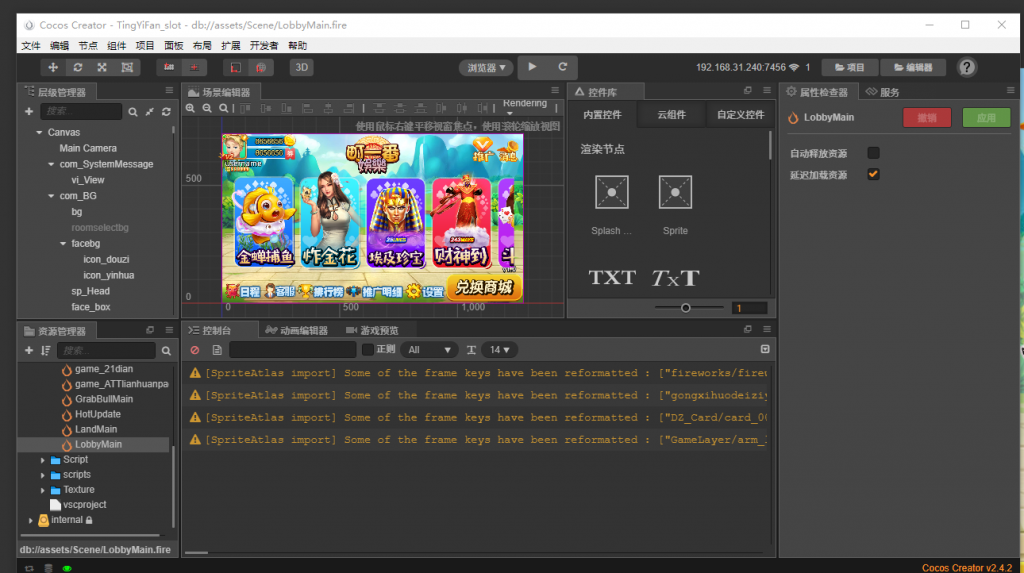This screenshot has height=573, width=1024.
Task: Open the Rendering mode dropdown
Action: click(524, 106)
